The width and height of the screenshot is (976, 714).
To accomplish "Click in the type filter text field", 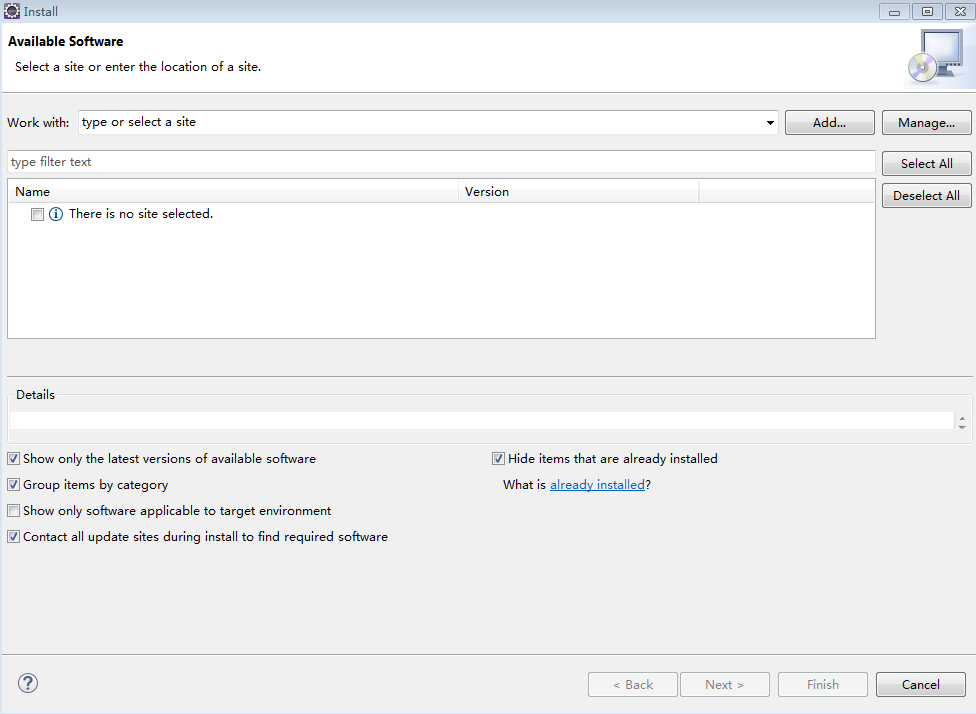I will pyautogui.click(x=440, y=162).
